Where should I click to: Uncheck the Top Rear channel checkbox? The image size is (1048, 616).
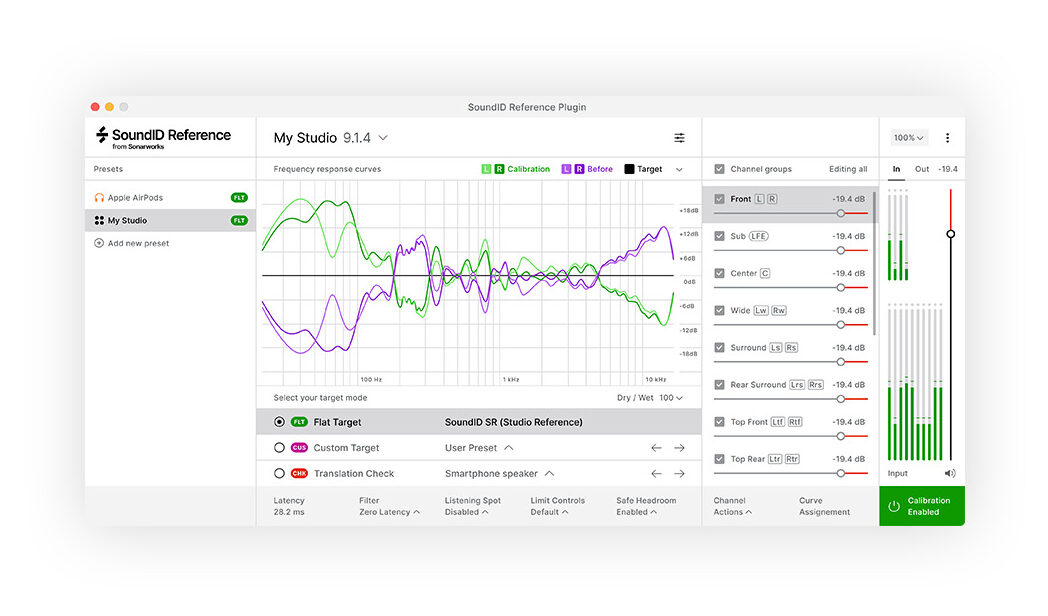tap(719, 459)
